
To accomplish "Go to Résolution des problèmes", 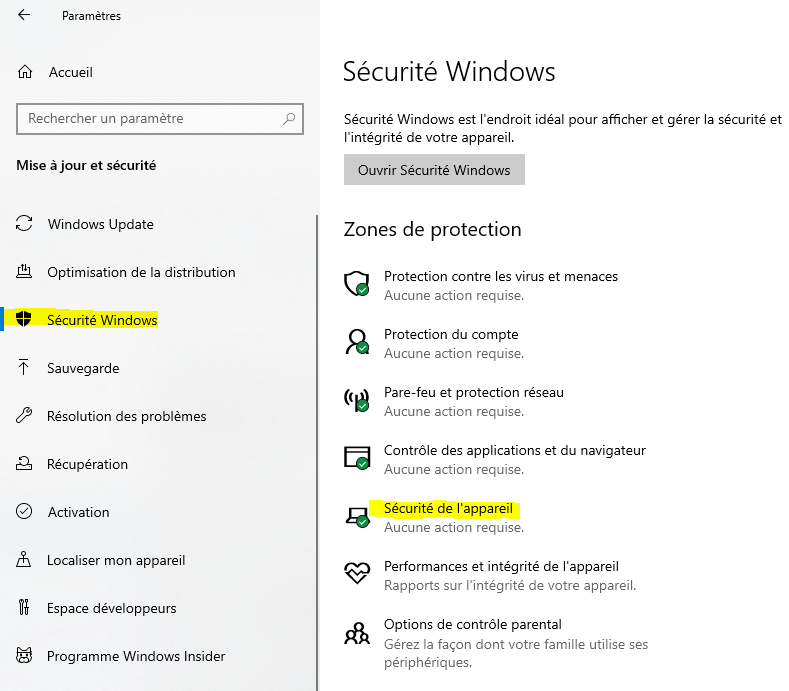I will pyautogui.click(x=126, y=416).
